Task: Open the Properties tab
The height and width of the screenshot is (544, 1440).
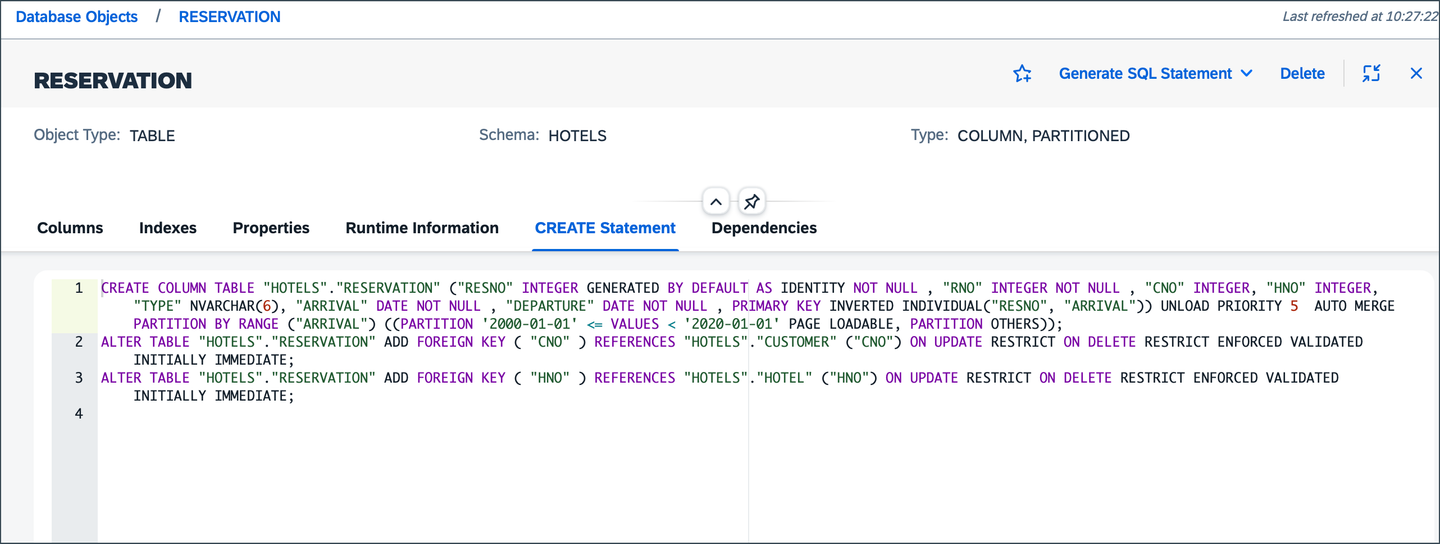Action: [x=271, y=228]
